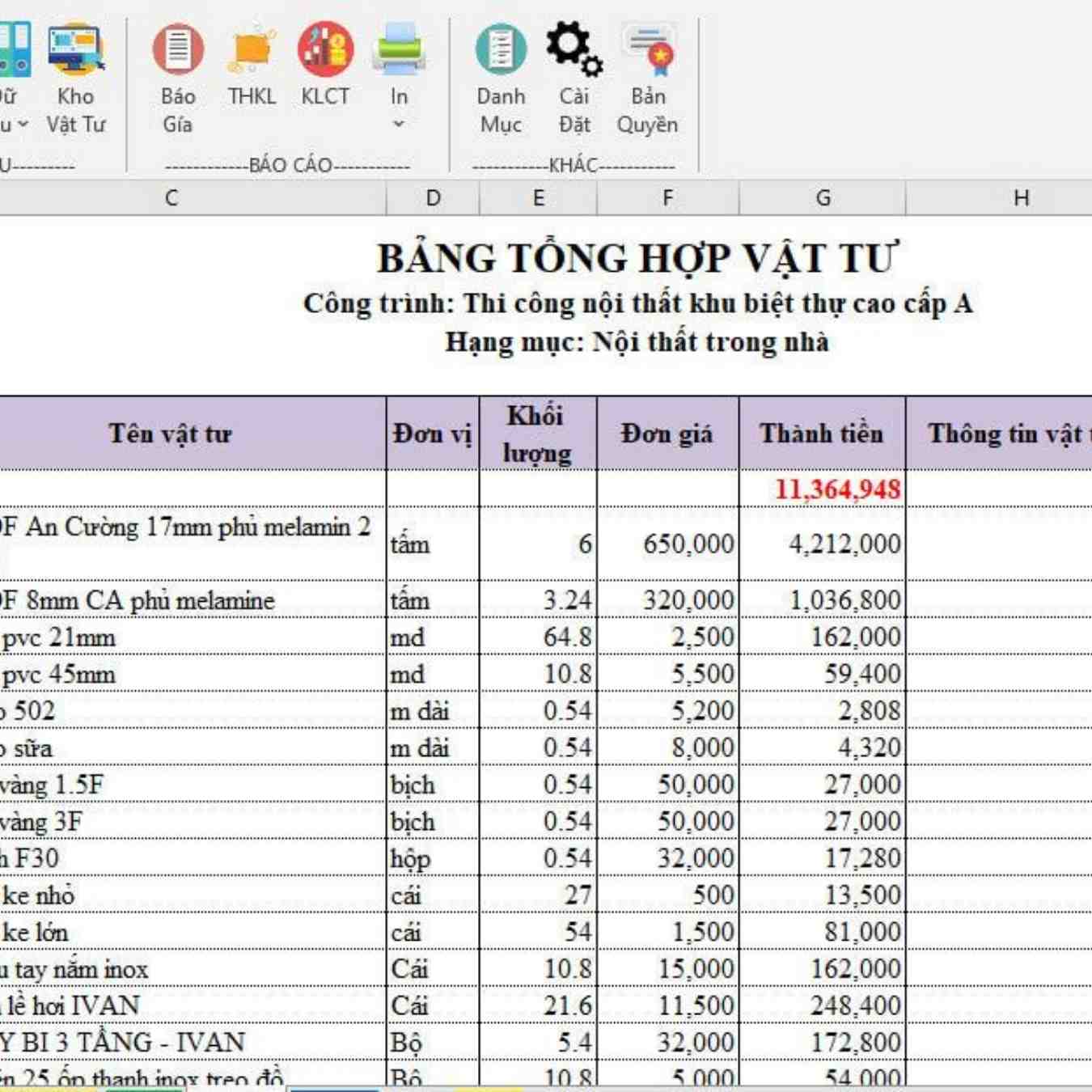Open the Danh Mục catalog
Screen dimensions: 1092x1092
pyautogui.click(x=501, y=78)
